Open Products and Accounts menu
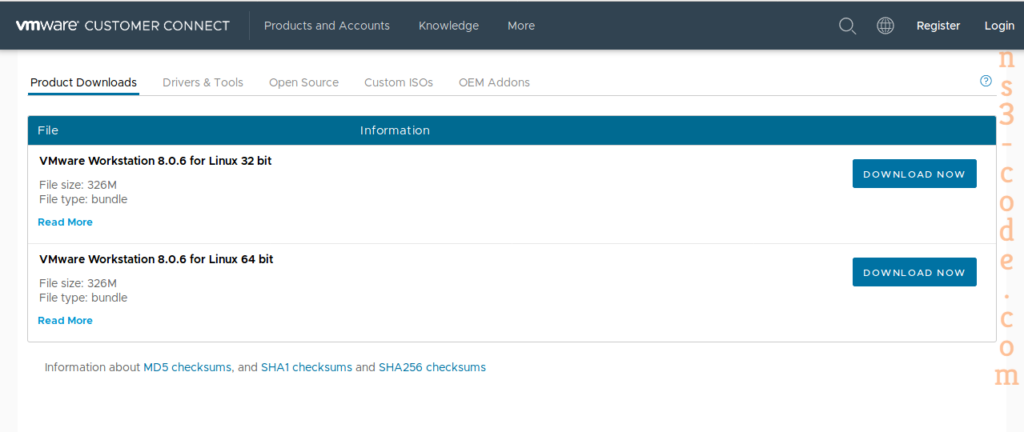 tap(327, 26)
